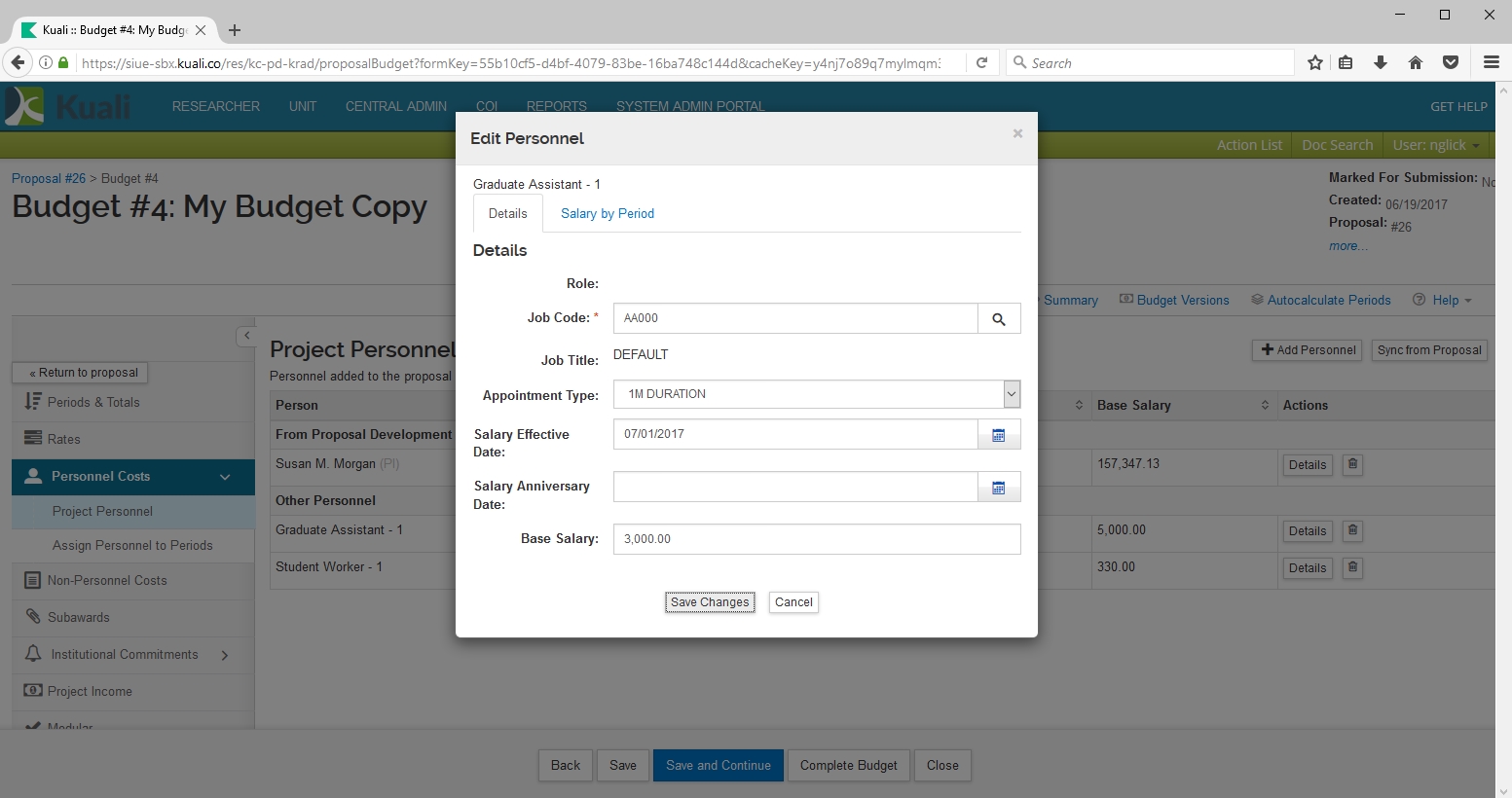Delete Susan M. Morgan row trash icon
The width and height of the screenshot is (1512, 798).
point(1352,464)
